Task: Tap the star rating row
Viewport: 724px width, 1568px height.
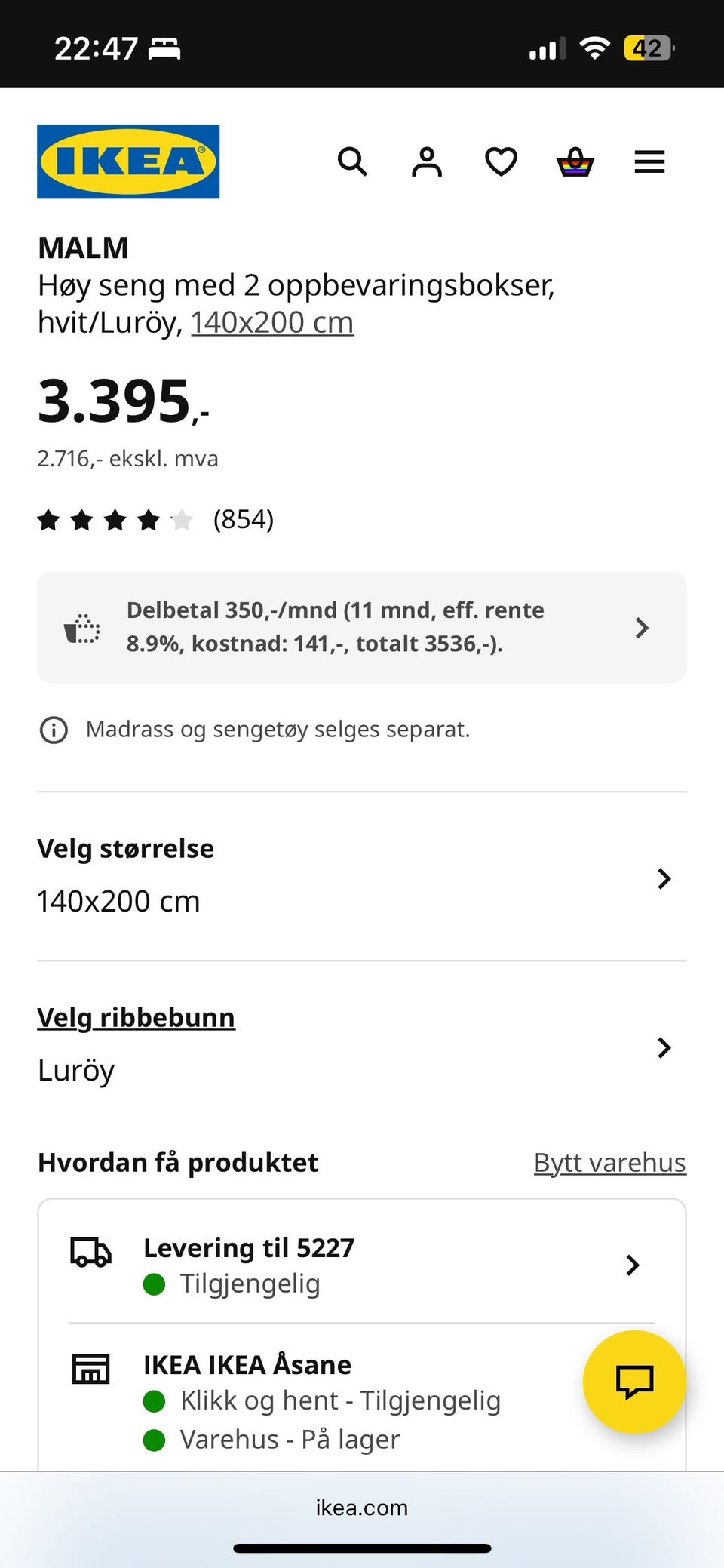Action: 115,520
